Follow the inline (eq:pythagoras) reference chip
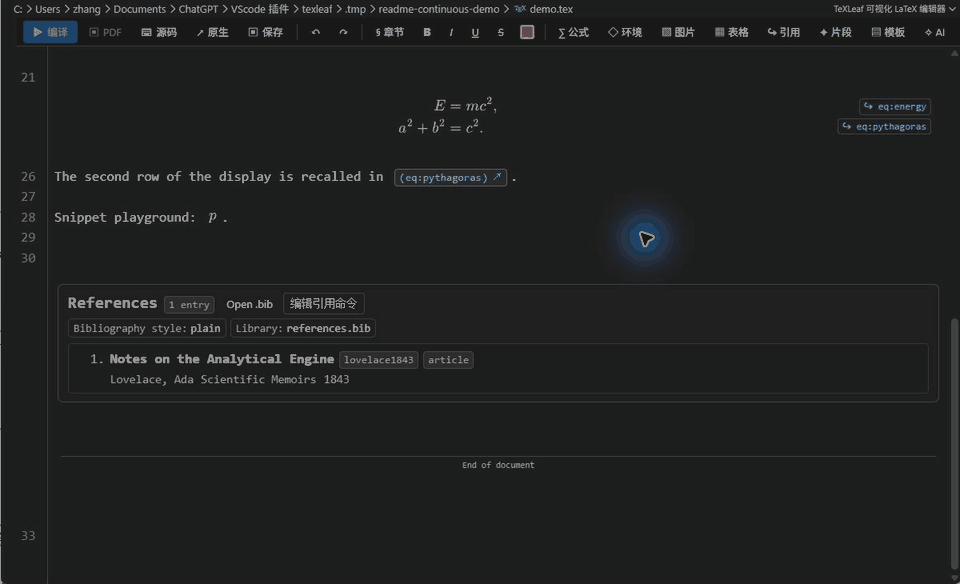 pyautogui.click(x=451, y=178)
